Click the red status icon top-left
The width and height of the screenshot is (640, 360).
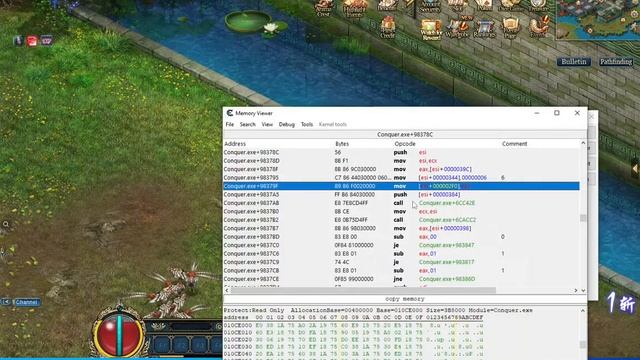pos(32,40)
